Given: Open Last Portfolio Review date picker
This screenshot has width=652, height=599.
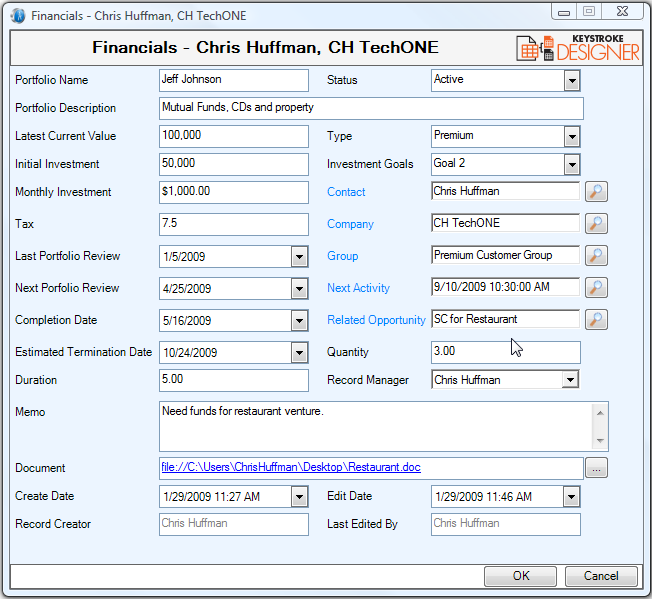Looking at the screenshot, I should [x=299, y=257].
